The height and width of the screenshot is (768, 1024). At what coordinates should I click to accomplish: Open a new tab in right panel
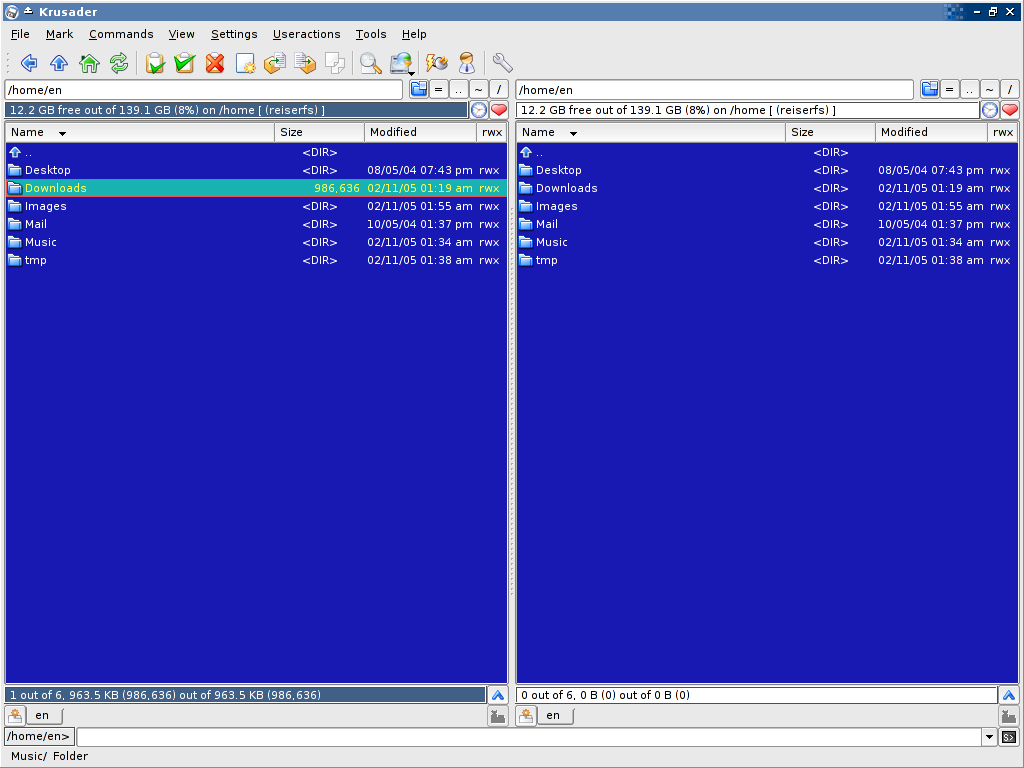pyautogui.click(x=526, y=716)
